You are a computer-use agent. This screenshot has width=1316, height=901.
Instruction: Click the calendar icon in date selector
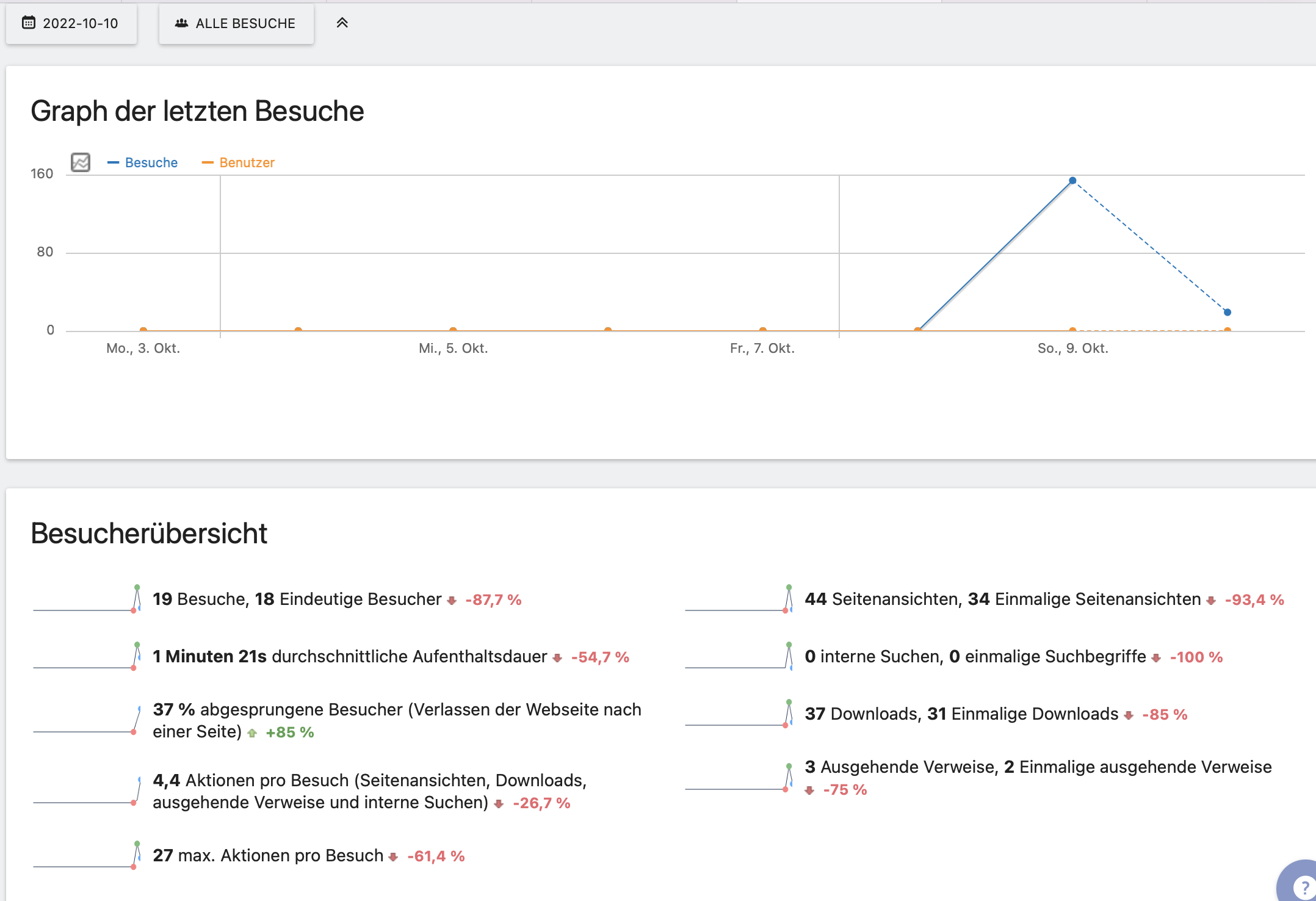[x=28, y=23]
